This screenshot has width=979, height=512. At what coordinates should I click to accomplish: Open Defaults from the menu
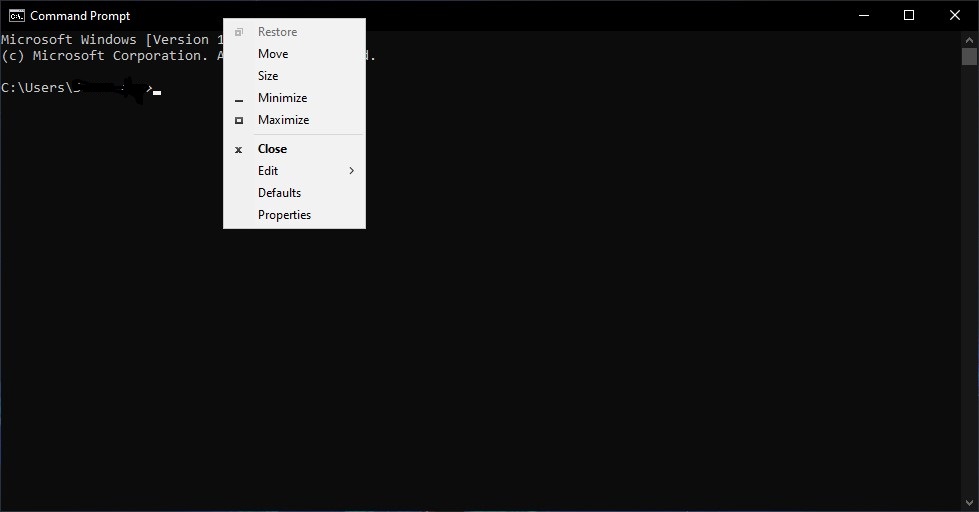pos(294,193)
